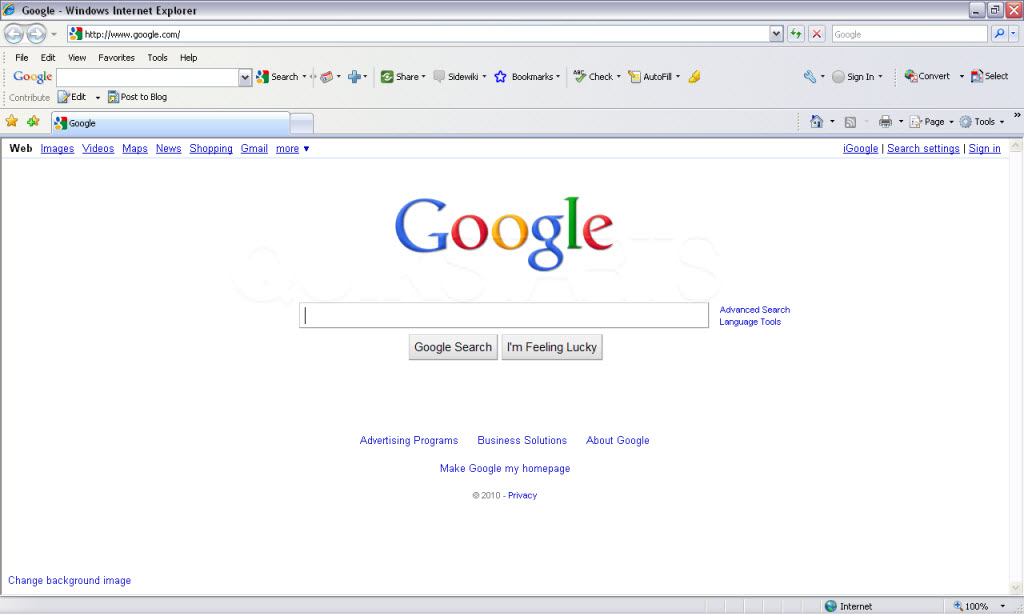
Task: Open the Gmail link
Action: coord(254,148)
